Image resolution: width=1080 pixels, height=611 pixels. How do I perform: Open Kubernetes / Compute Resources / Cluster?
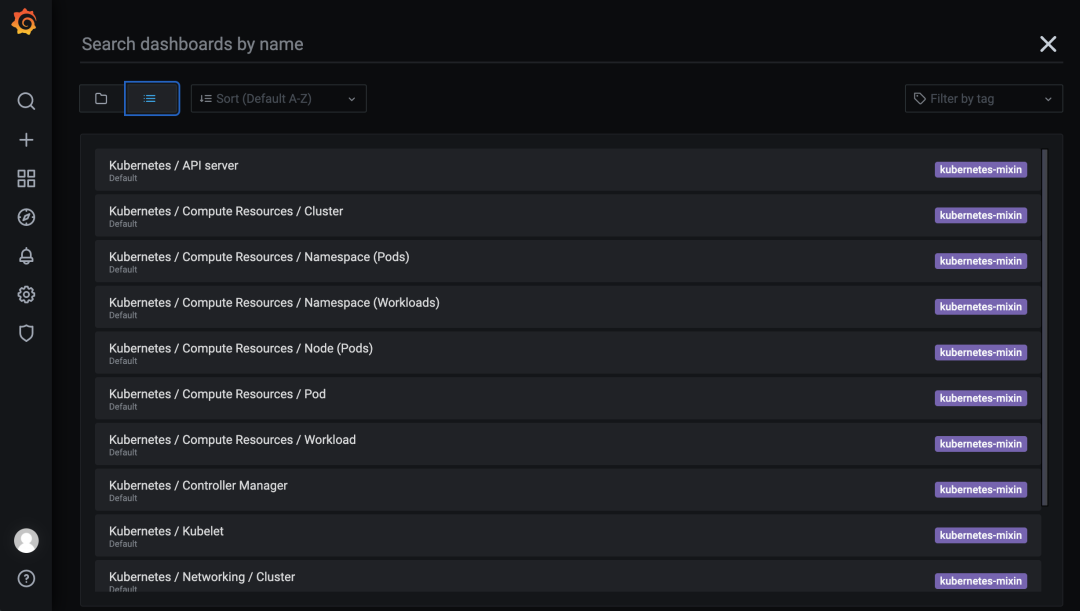pyautogui.click(x=568, y=216)
